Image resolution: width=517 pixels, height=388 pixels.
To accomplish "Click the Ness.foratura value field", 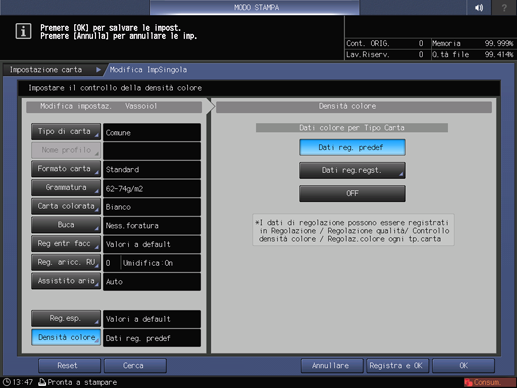I will coord(152,226).
